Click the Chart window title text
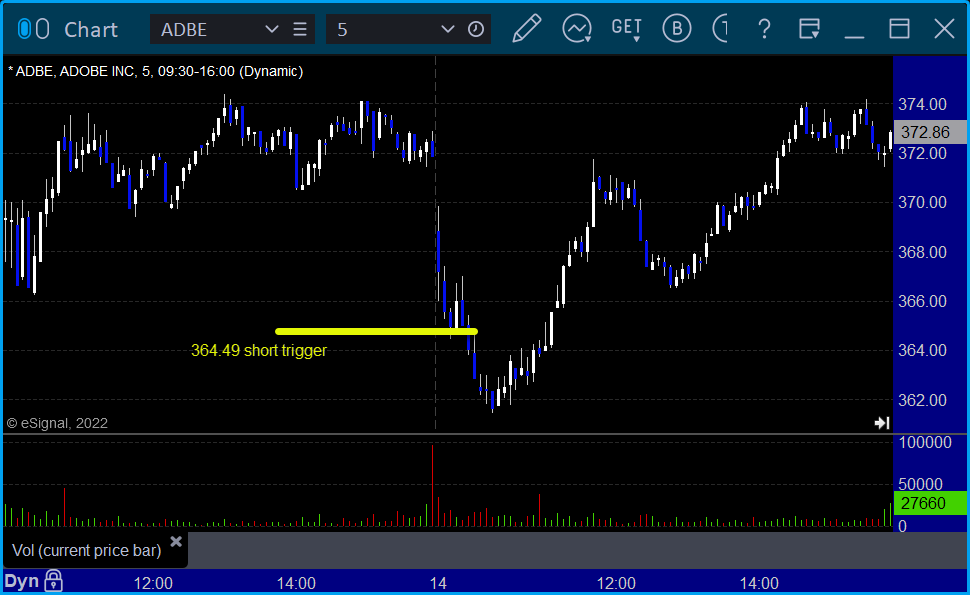The width and height of the screenshot is (970, 595). click(91, 29)
